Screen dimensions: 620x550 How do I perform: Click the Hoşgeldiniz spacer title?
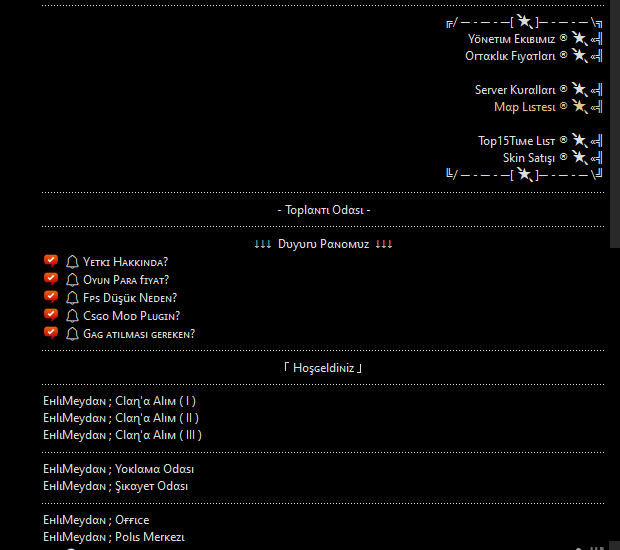point(323,368)
